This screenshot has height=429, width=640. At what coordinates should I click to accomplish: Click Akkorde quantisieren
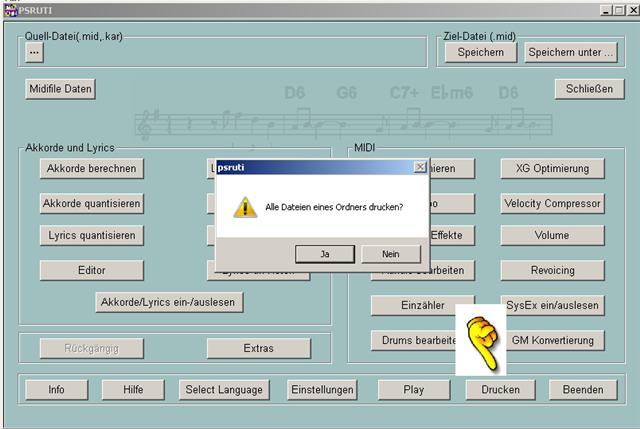coord(91,203)
